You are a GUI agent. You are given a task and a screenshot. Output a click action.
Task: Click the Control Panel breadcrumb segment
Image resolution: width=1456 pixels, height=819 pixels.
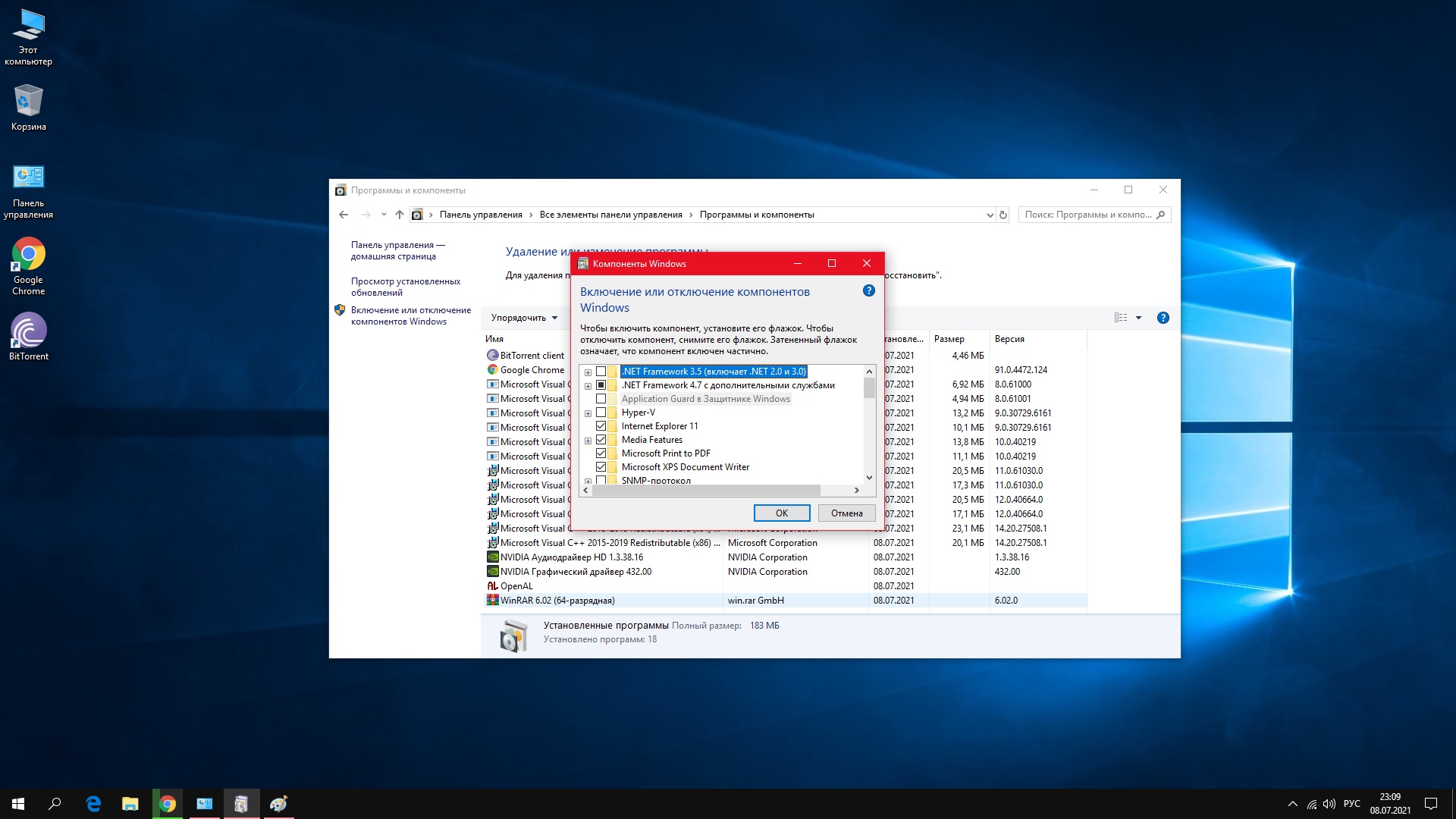pos(481,215)
